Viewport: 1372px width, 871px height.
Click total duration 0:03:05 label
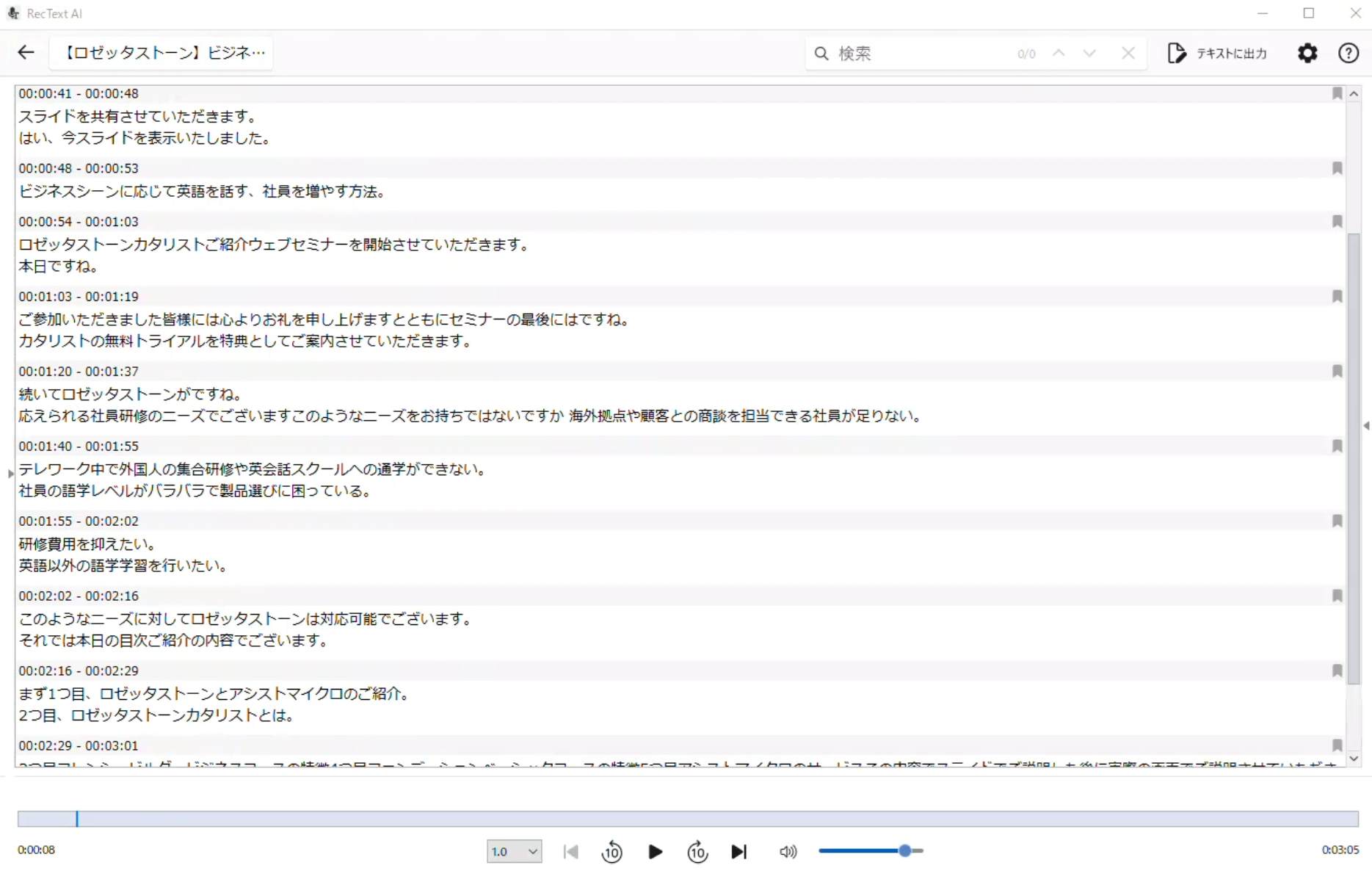[x=1340, y=850]
